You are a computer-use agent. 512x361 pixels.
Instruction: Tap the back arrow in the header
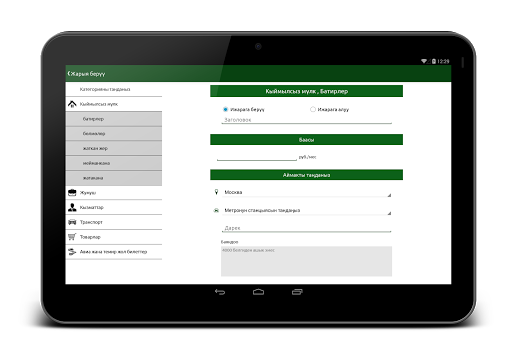tap(69, 74)
